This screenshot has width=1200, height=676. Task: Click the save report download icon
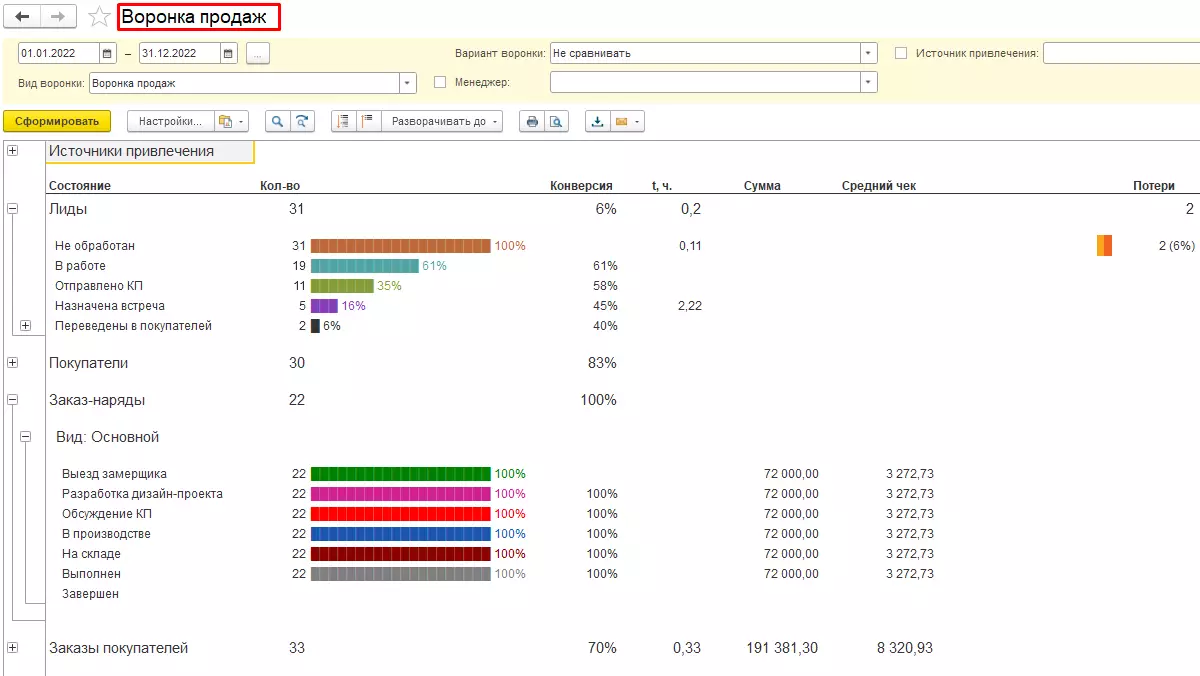pyautogui.click(x=598, y=121)
